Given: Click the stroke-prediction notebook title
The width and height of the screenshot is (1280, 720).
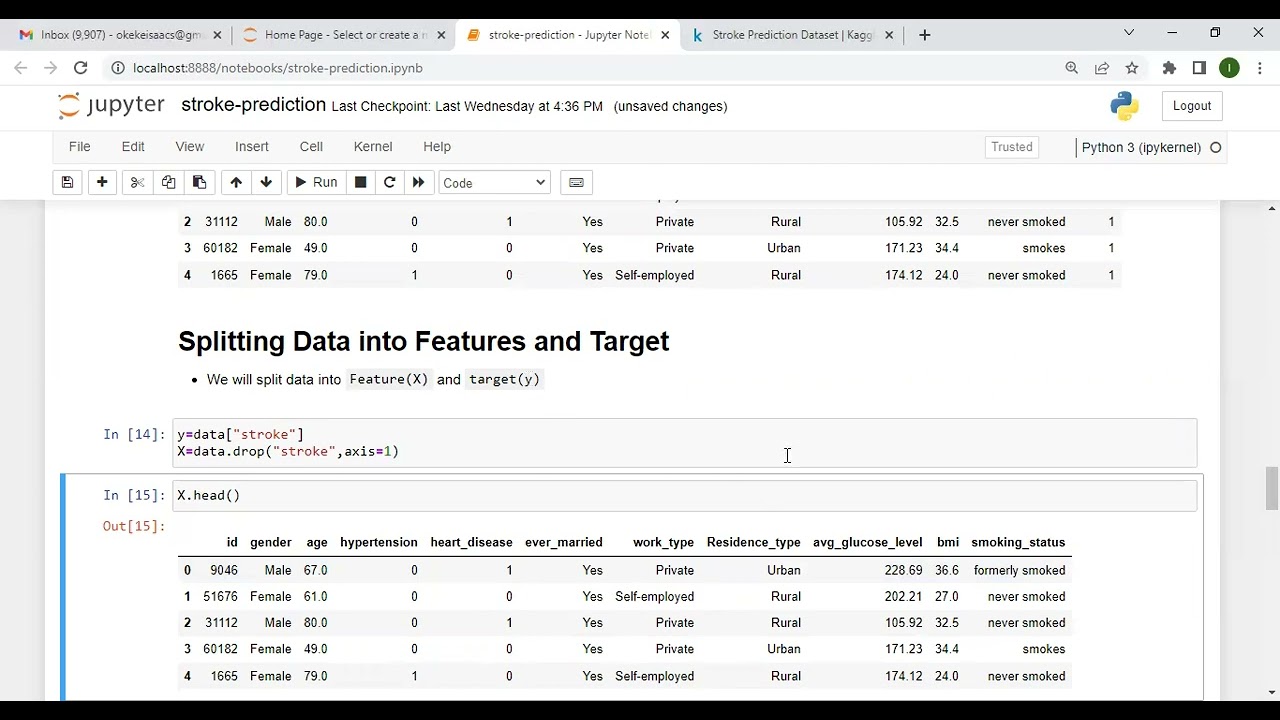Looking at the screenshot, I should point(253,105).
